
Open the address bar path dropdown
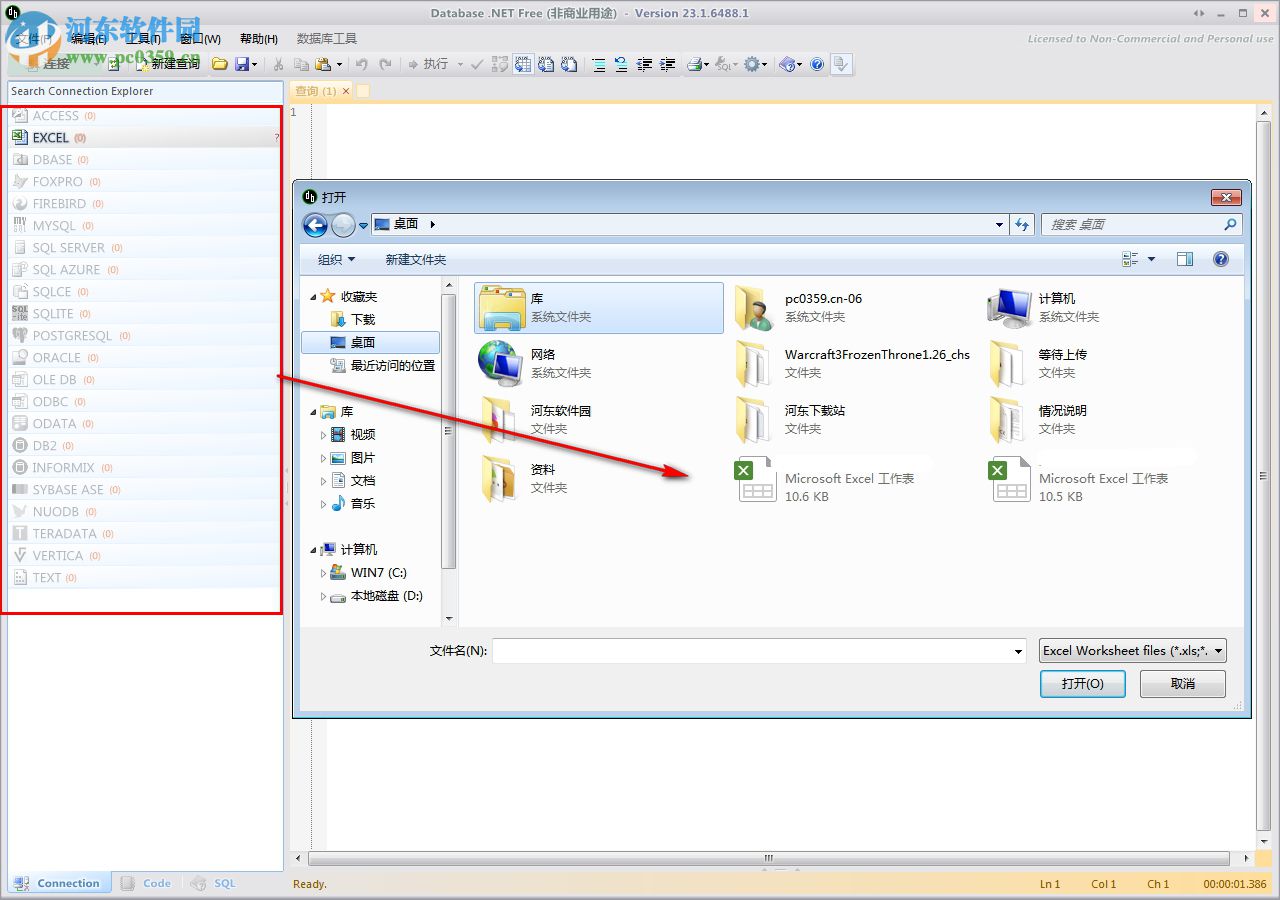(x=999, y=225)
